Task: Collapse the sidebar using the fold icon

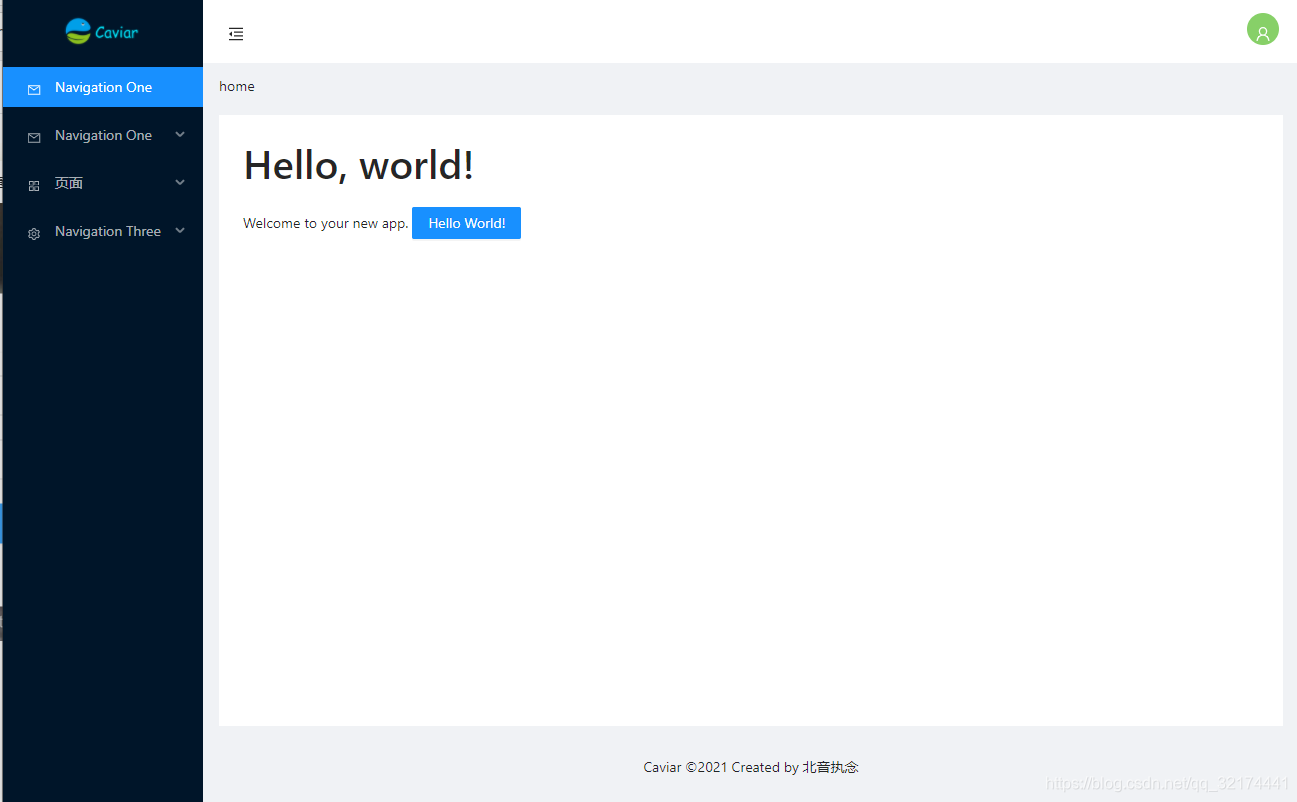Action: click(x=236, y=33)
